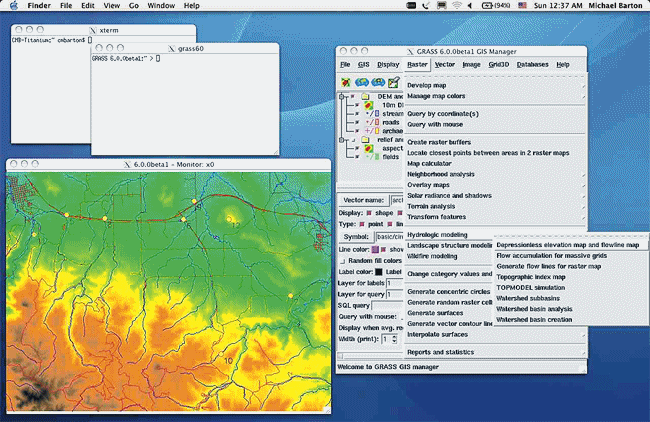
Task: Open the Image menu in GIS Manager
Action: [471, 65]
